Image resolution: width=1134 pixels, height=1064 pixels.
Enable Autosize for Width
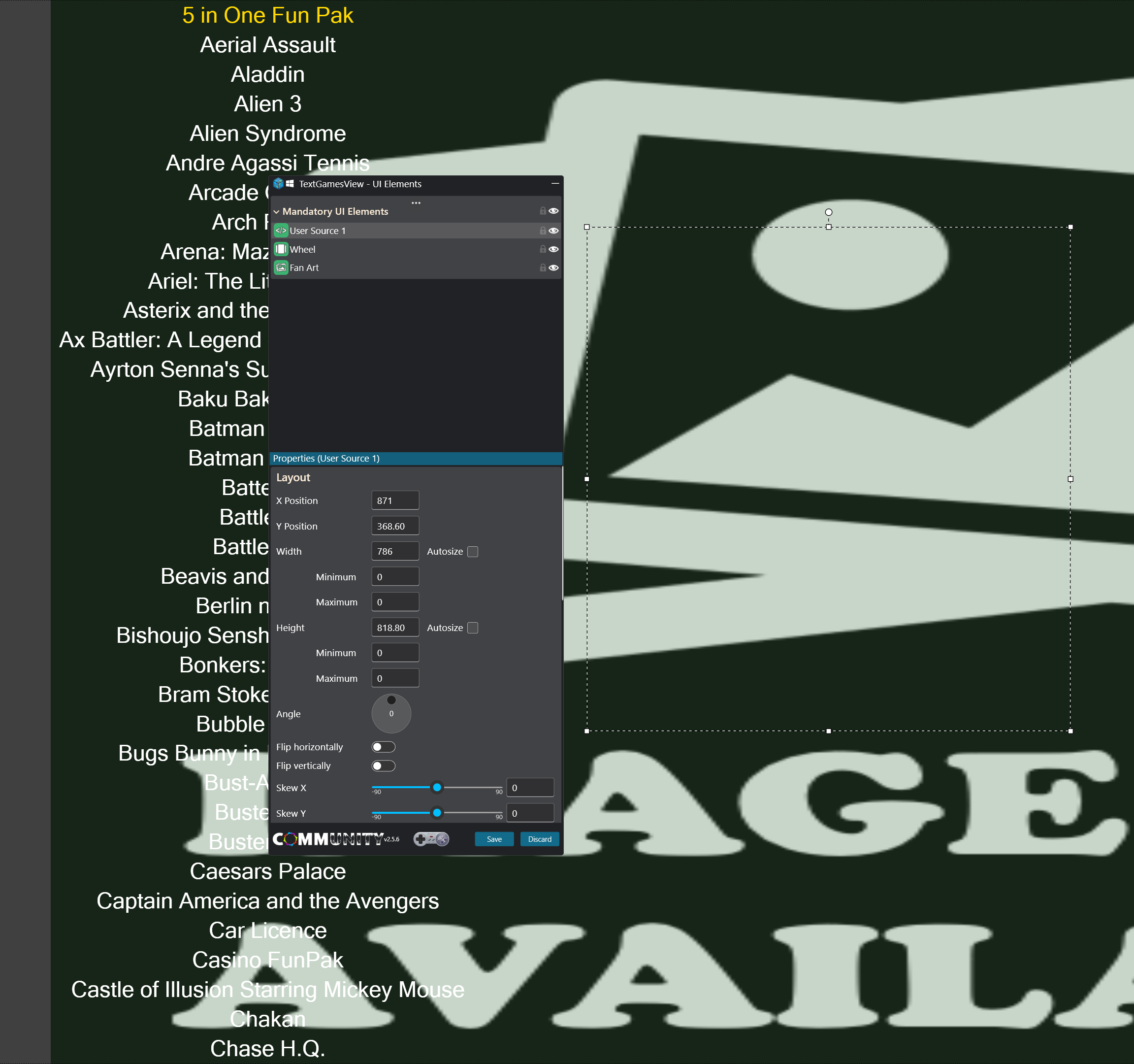point(472,552)
